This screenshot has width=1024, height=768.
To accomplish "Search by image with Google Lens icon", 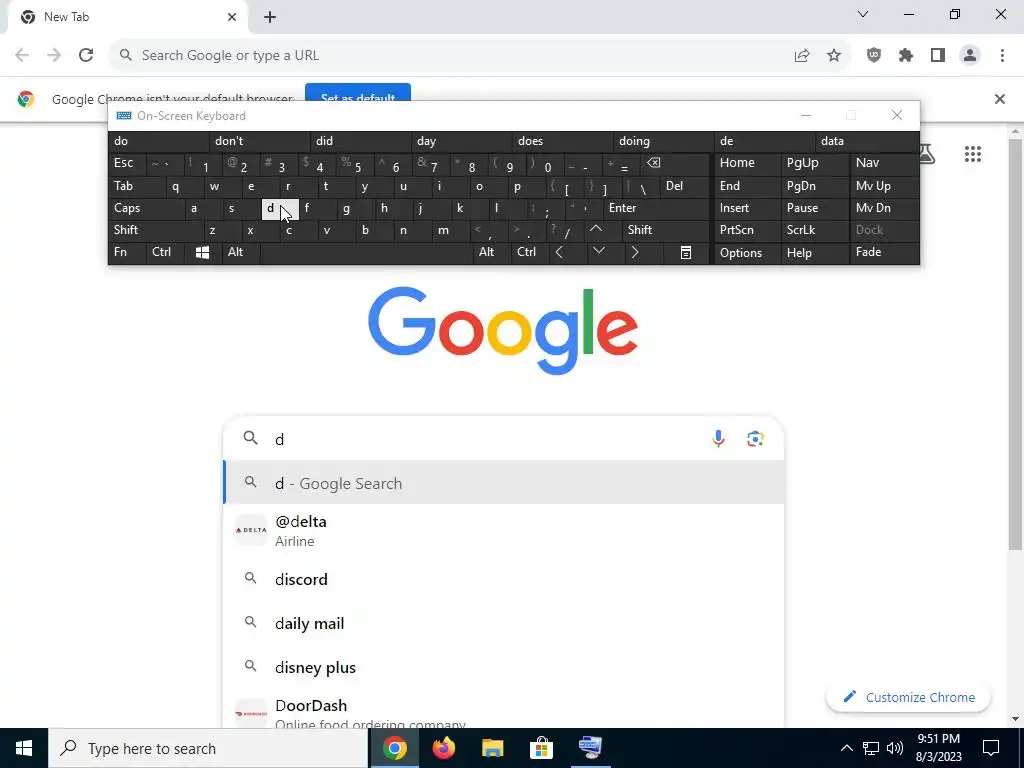I will tap(755, 439).
